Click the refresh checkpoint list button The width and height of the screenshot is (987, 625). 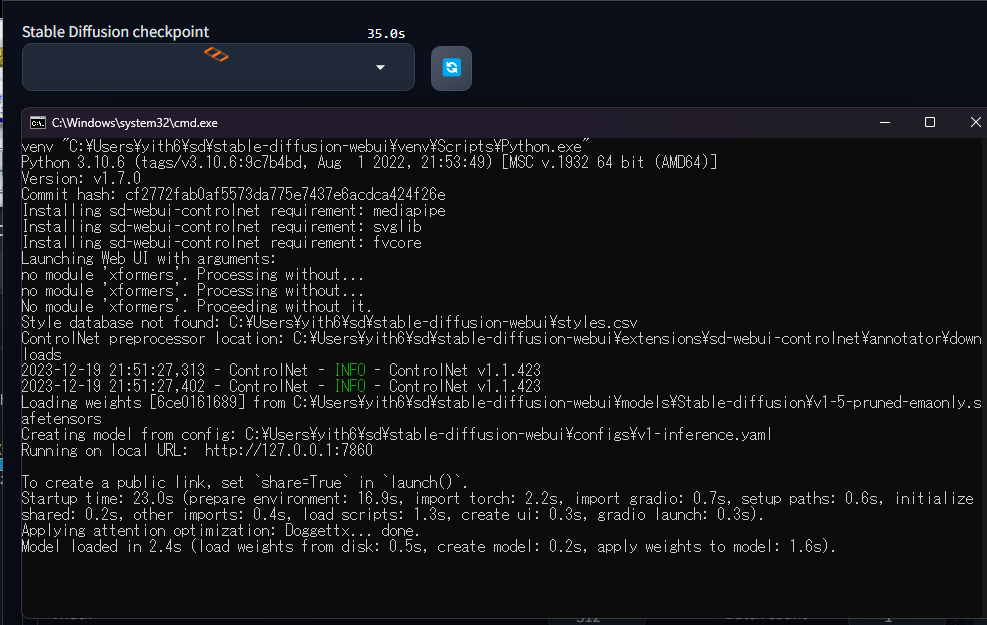(451, 67)
